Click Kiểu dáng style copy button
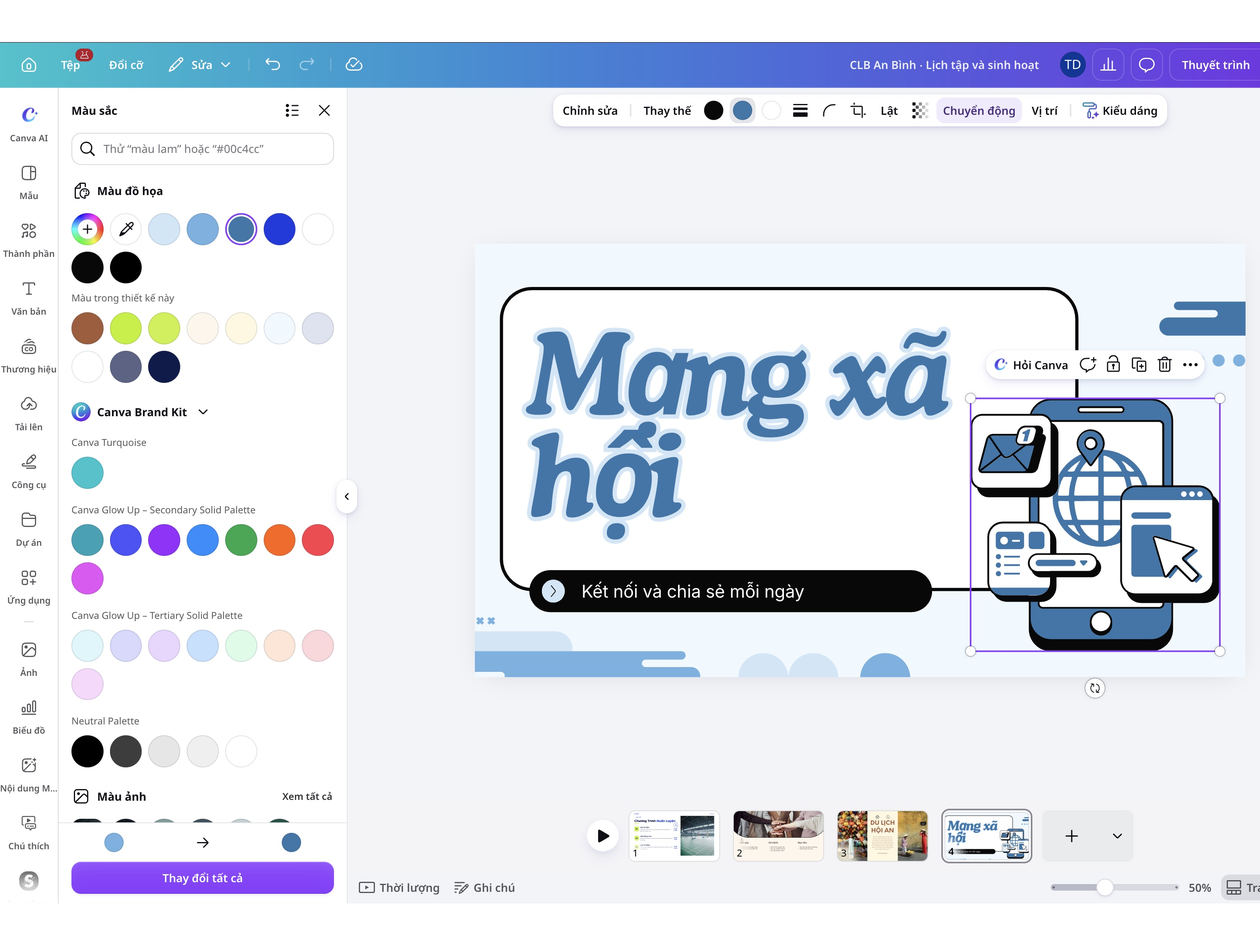The image size is (1260, 946). 1120,110
